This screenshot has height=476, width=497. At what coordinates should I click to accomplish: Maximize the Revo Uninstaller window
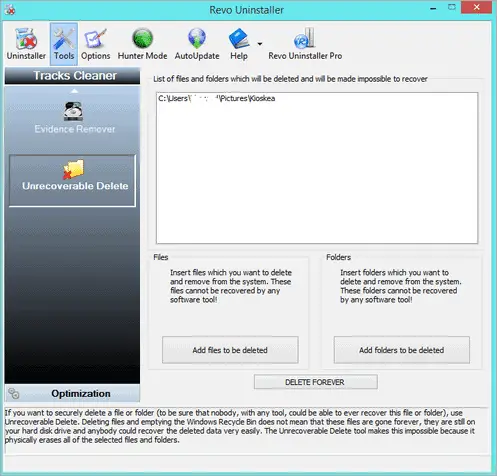pyautogui.click(x=452, y=8)
